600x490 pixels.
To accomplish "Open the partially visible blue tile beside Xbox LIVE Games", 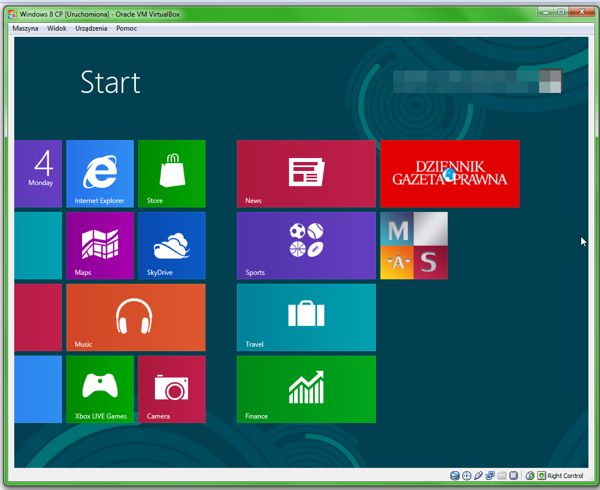I will pyautogui.click(x=38, y=389).
